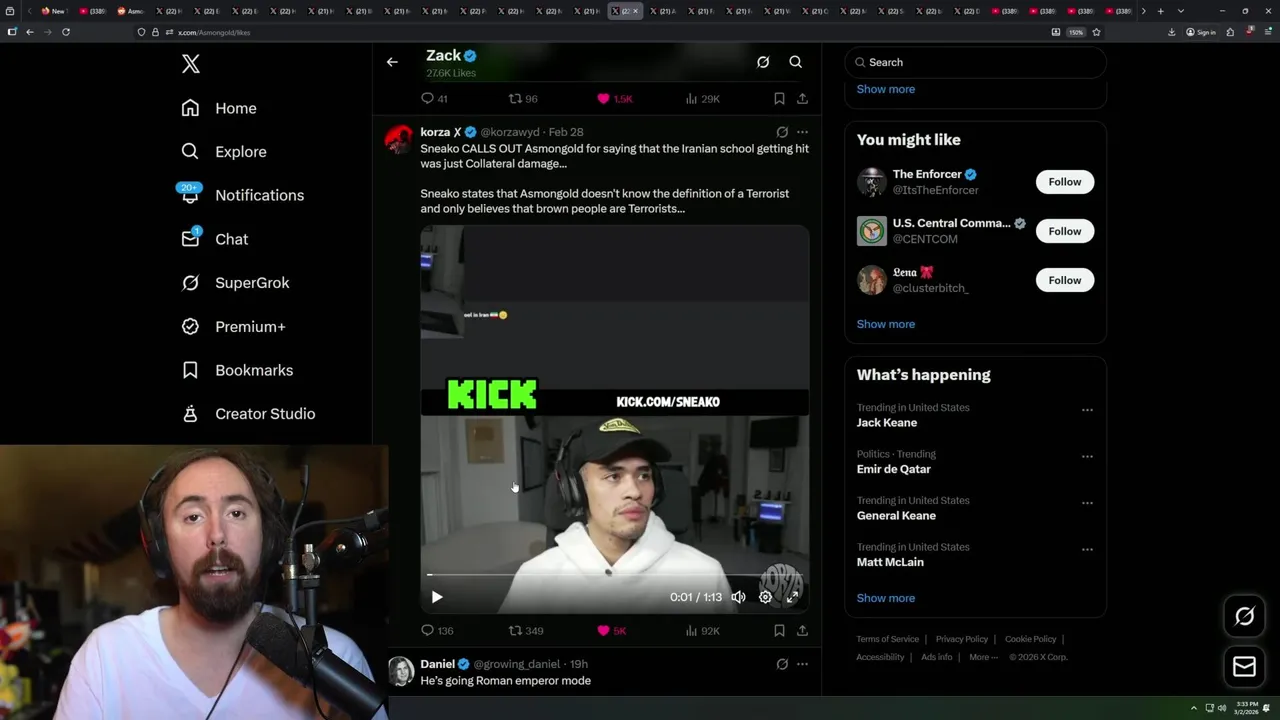Bookmark korza's post with 92K views
The height and width of the screenshot is (720, 1280).
[779, 631]
